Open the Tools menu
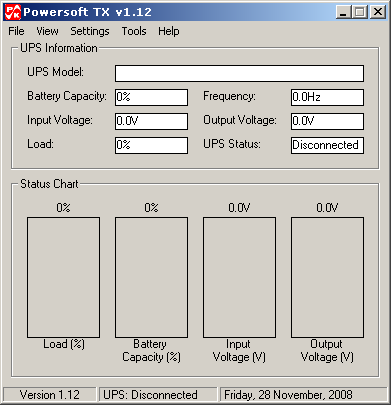The height and width of the screenshot is (405, 391). 134,31
